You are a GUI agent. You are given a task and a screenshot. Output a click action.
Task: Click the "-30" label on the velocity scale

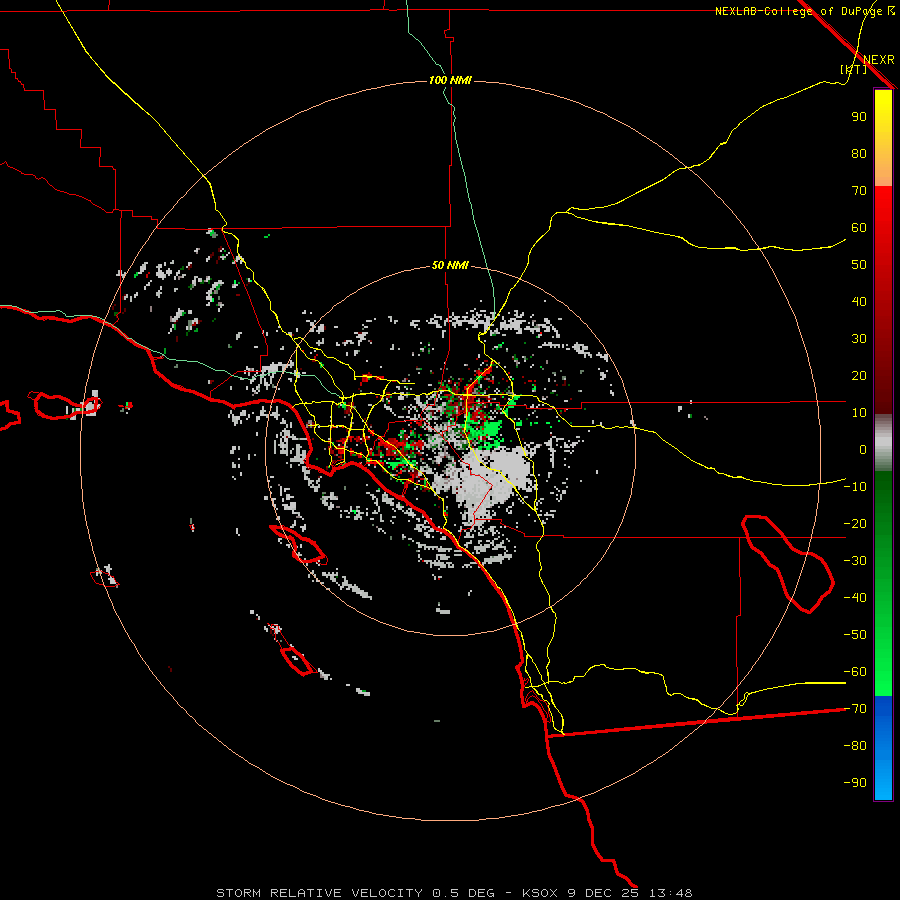(x=855, y=561)
